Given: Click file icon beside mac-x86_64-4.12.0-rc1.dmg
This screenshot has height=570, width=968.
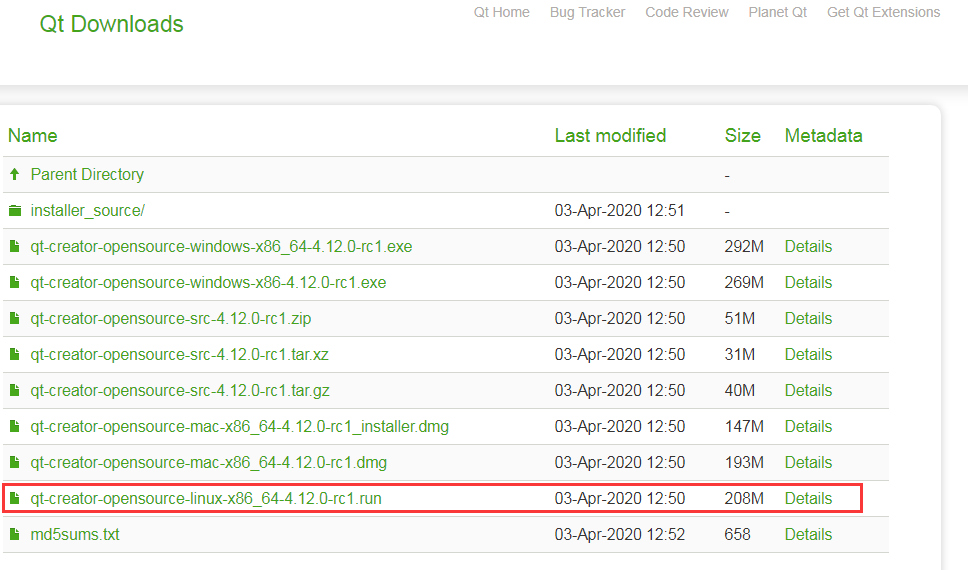Looking at the screenshot, I should coord(15,463).
